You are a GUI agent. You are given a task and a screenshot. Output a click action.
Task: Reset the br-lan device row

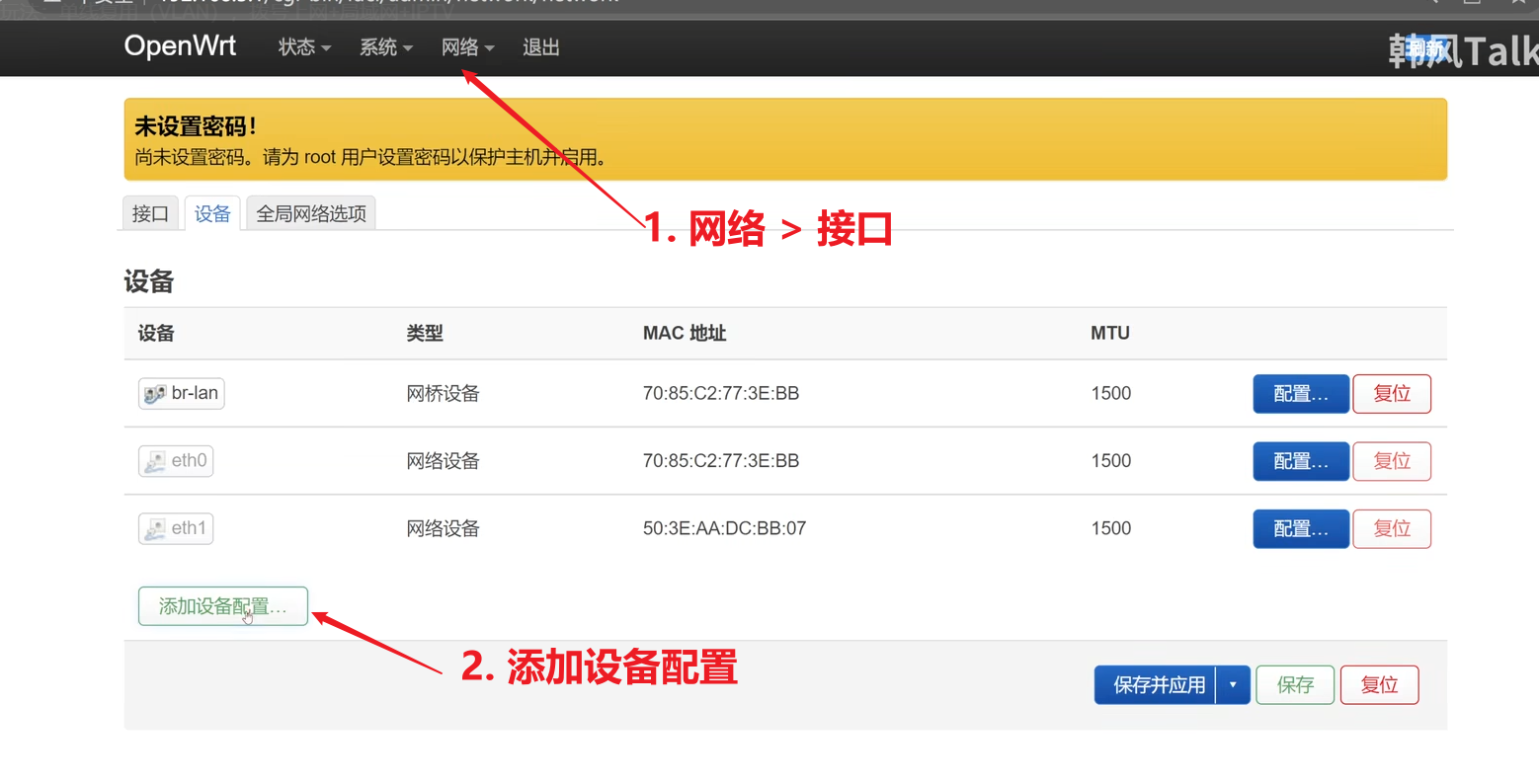point(1392,394)
